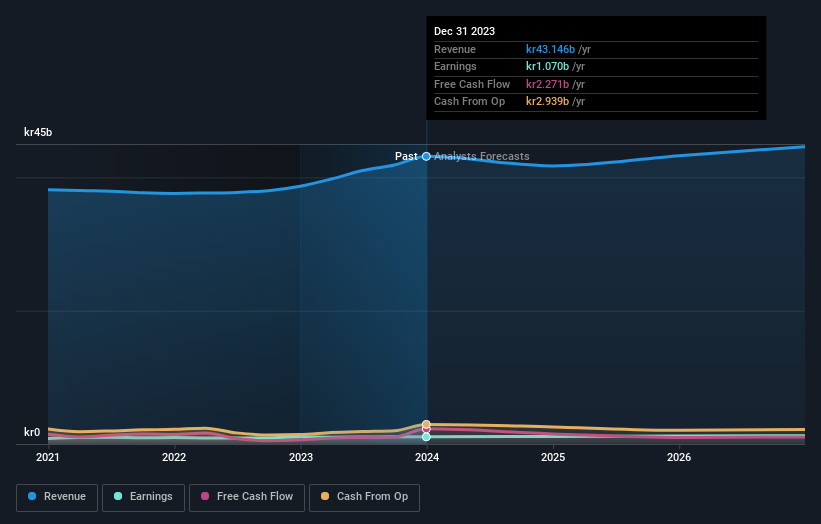This screenshot has width=821, height=524.
Task: Click the 2025 x-axis label
Action: (553, 457)
